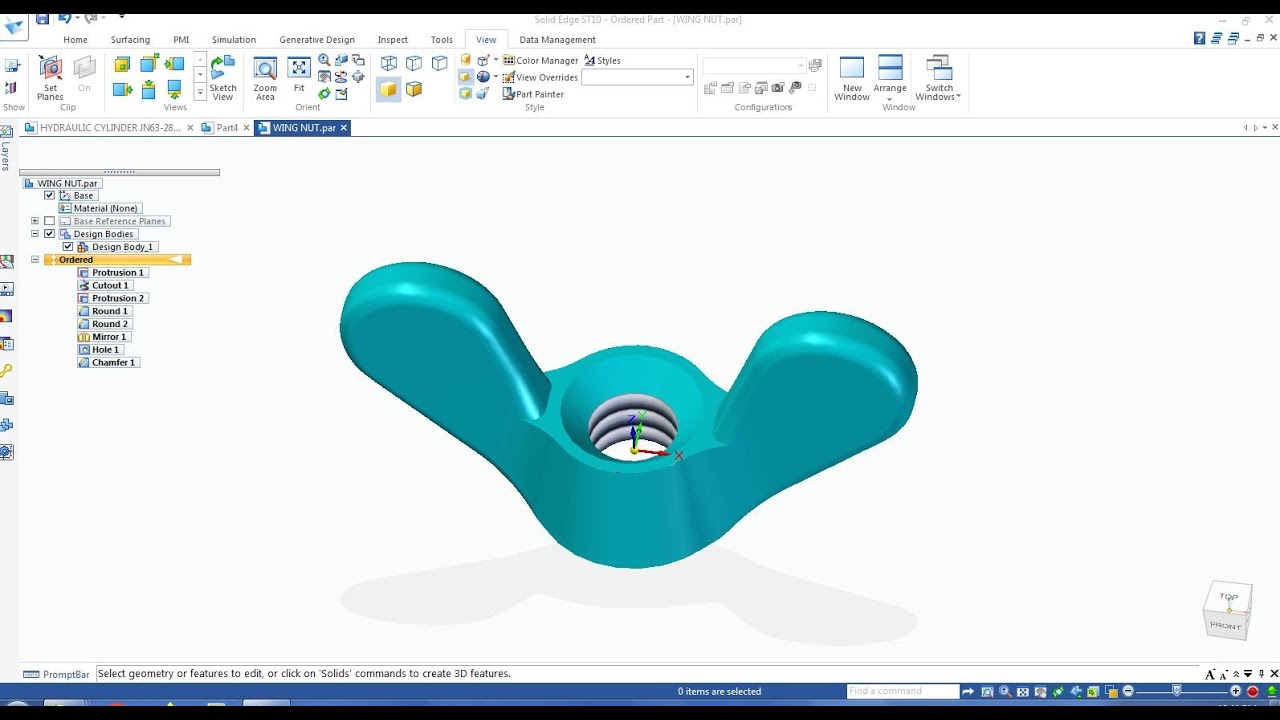Open the style selection combo box
The width and height of the screenshot is (1280, 720).
(x=637, y=77)
